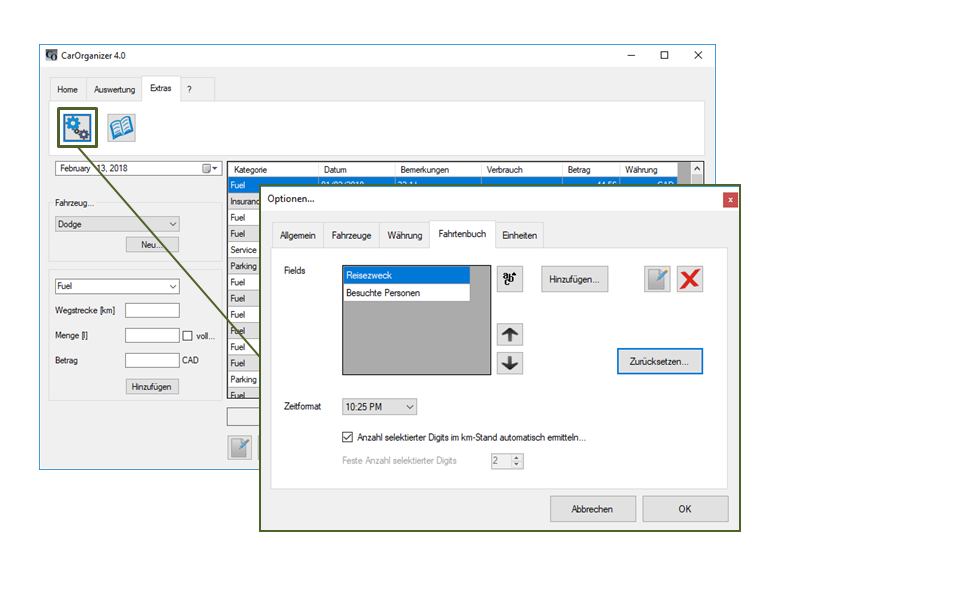Open the Zeitformat dropdown
This screenshot has height=600, width=960.
pos(380,407)
